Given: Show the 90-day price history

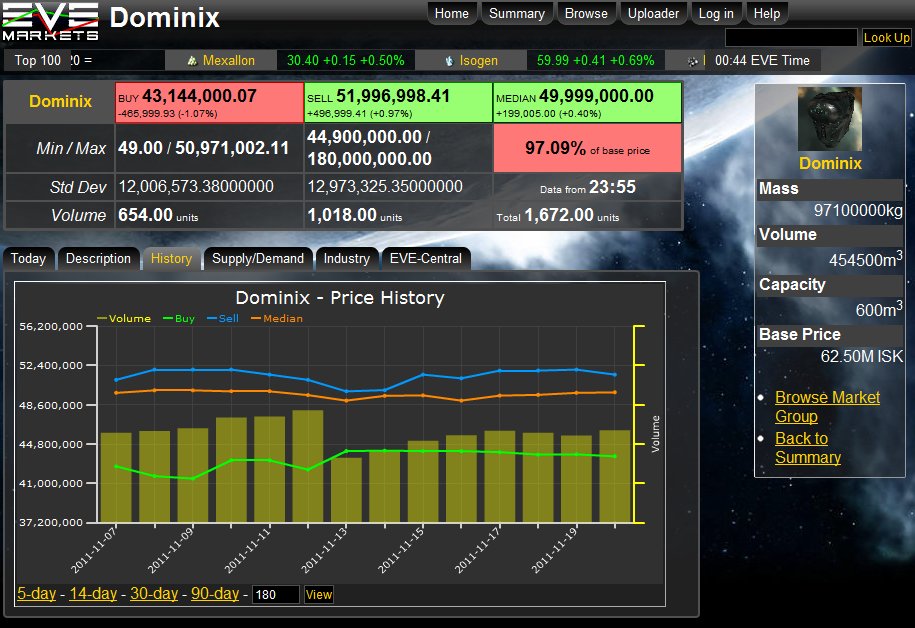Looking at the screenshot, I should pyautogui.click(x=215, y=594).
